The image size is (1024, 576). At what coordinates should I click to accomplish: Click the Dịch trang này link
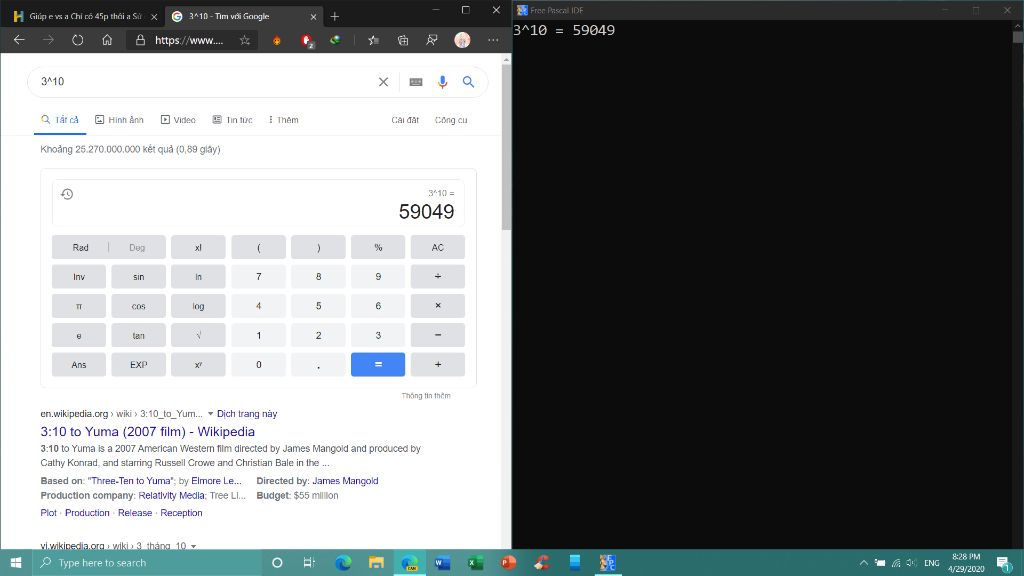coord(247,414)
